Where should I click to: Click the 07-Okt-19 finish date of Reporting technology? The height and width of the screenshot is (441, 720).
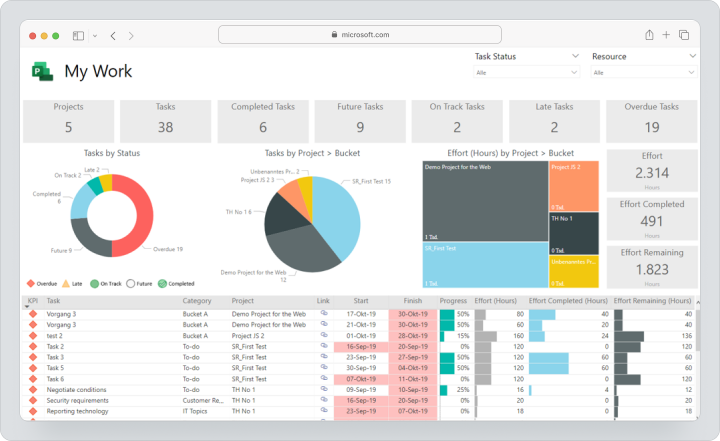[412, 411]
